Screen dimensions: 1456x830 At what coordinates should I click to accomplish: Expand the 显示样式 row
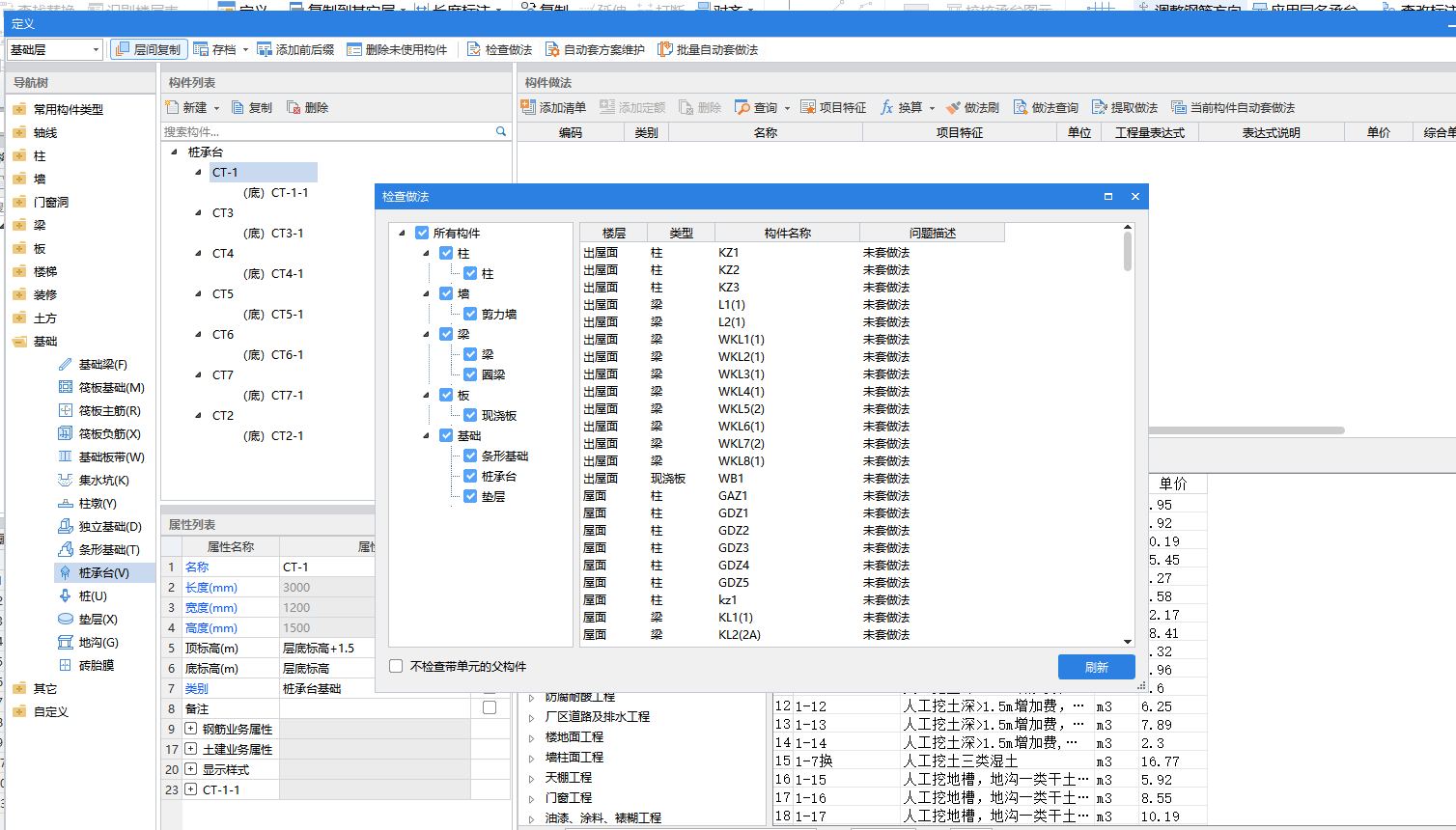click(190, 769)
